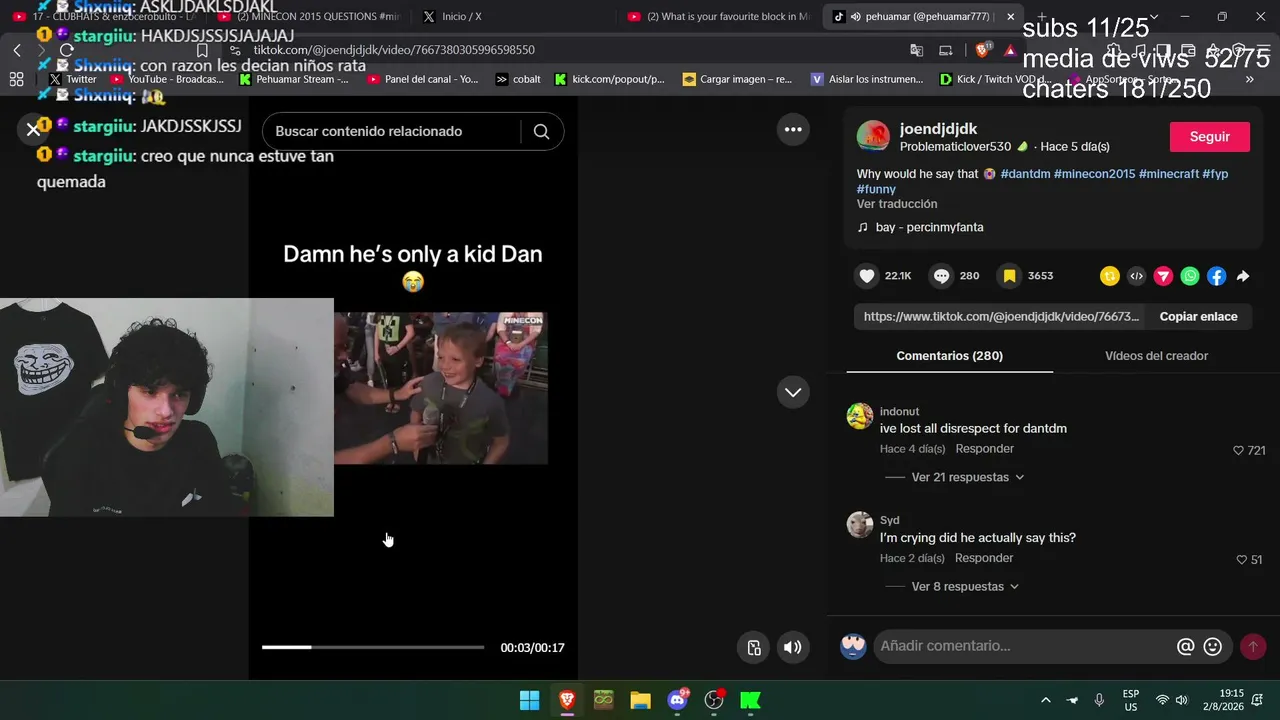Switch to MINECON 2015 QUESTIONS browser tab
The image size is (1280, 720).
306,17
